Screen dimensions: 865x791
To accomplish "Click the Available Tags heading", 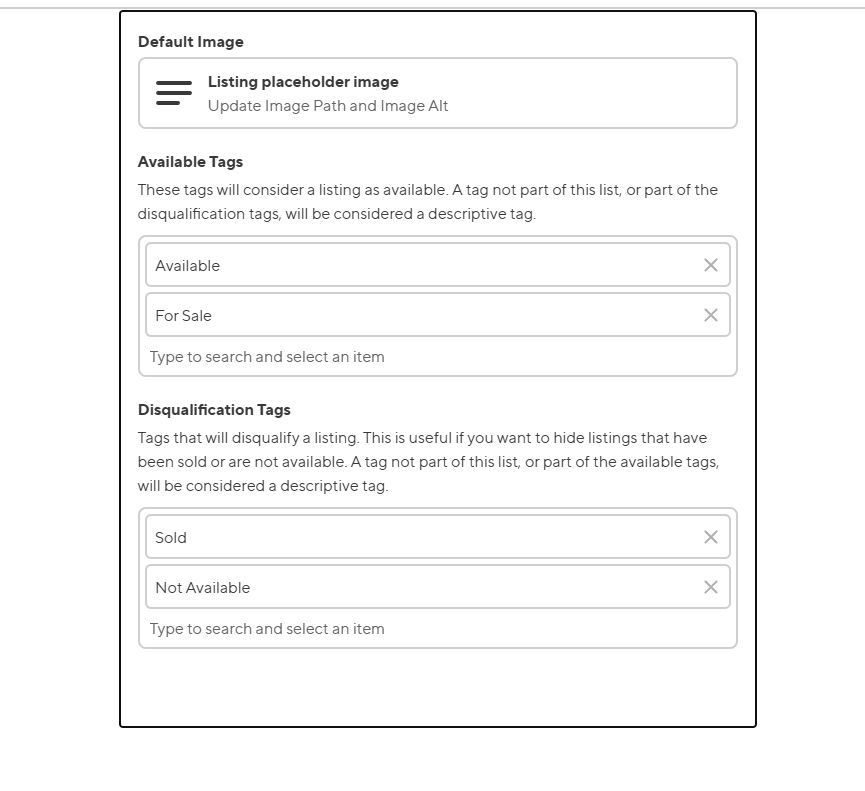I will tap(190, 162).
